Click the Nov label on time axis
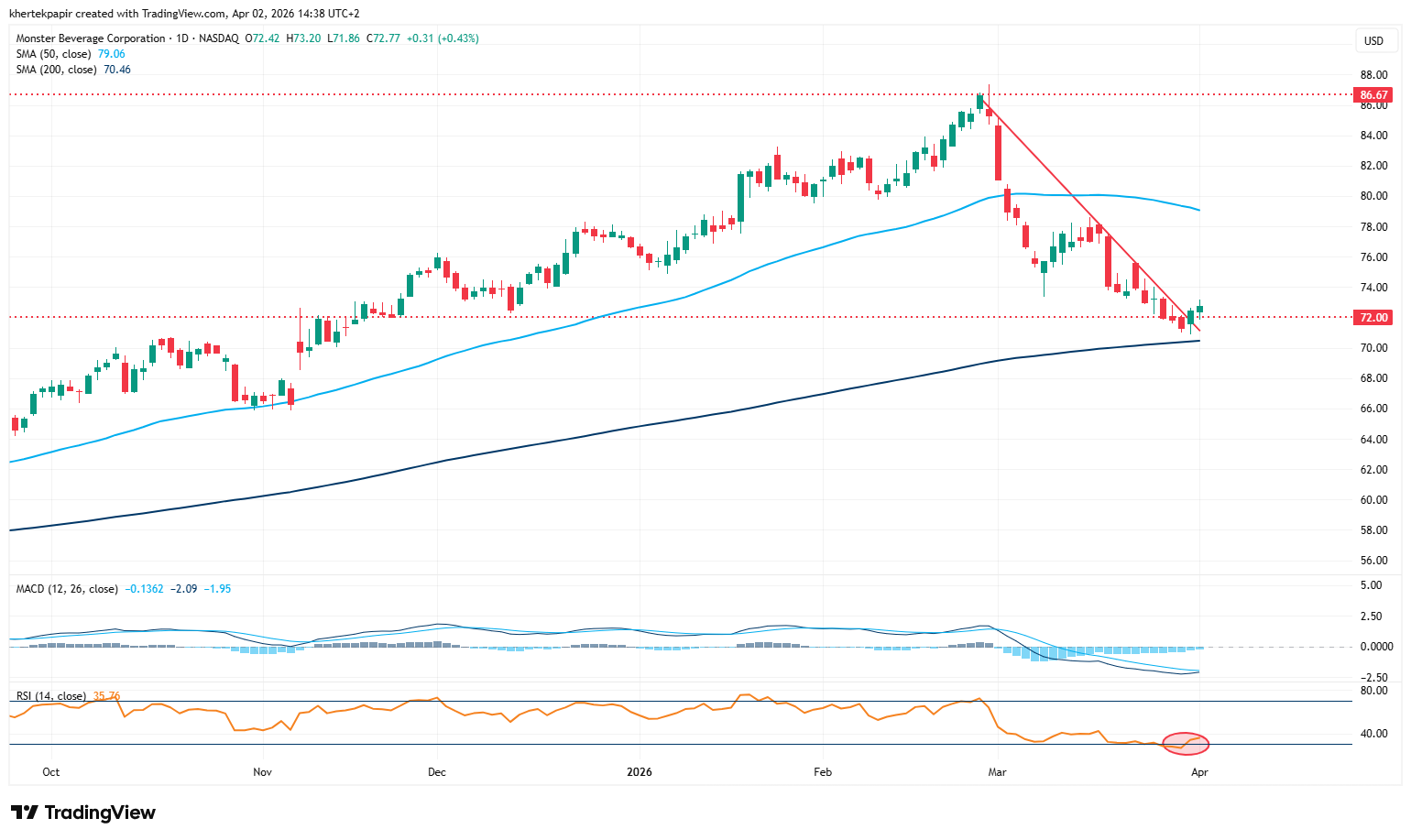This screenshot has width=1411, height=840. 262,772
